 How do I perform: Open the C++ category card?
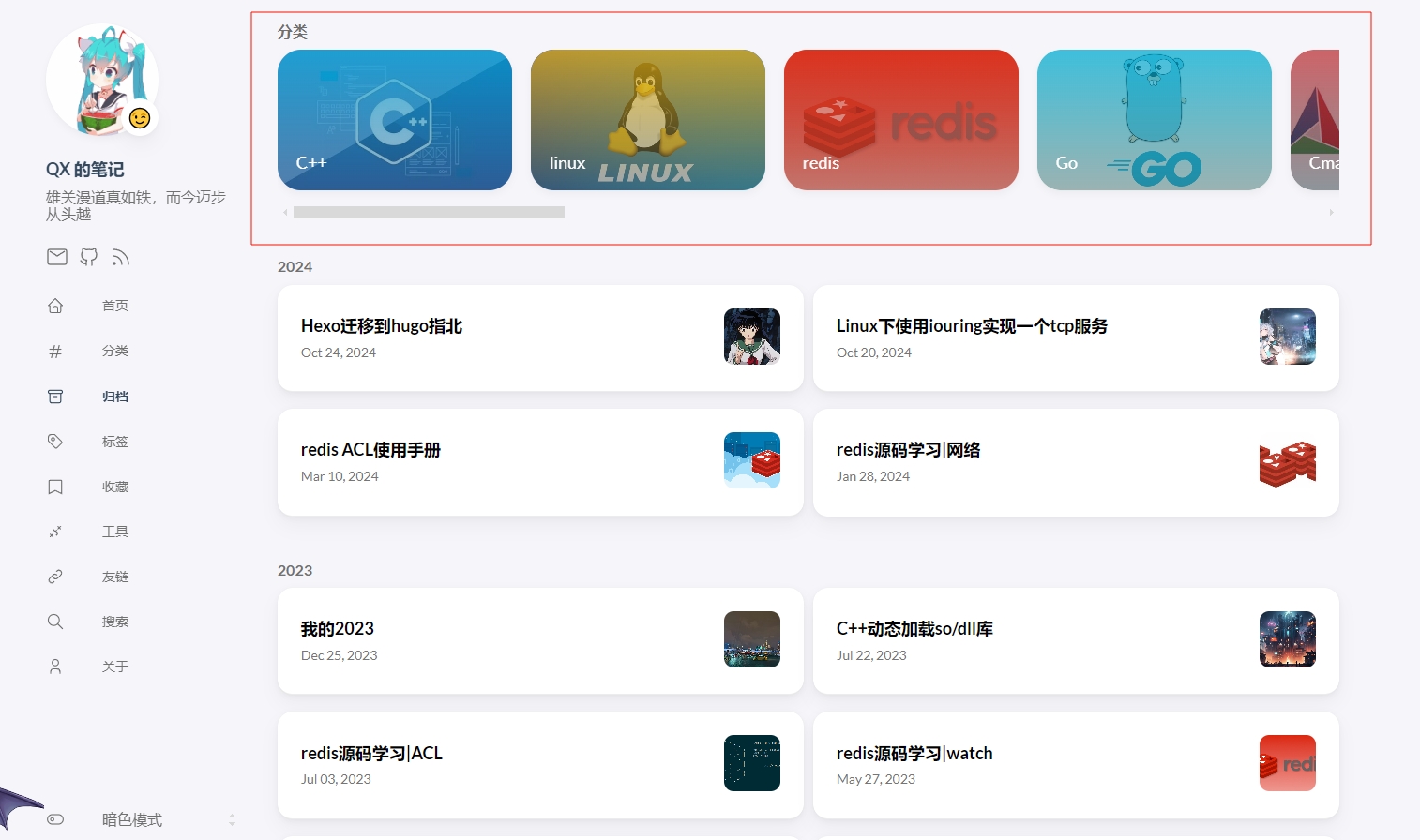click(x=395, y=120)
